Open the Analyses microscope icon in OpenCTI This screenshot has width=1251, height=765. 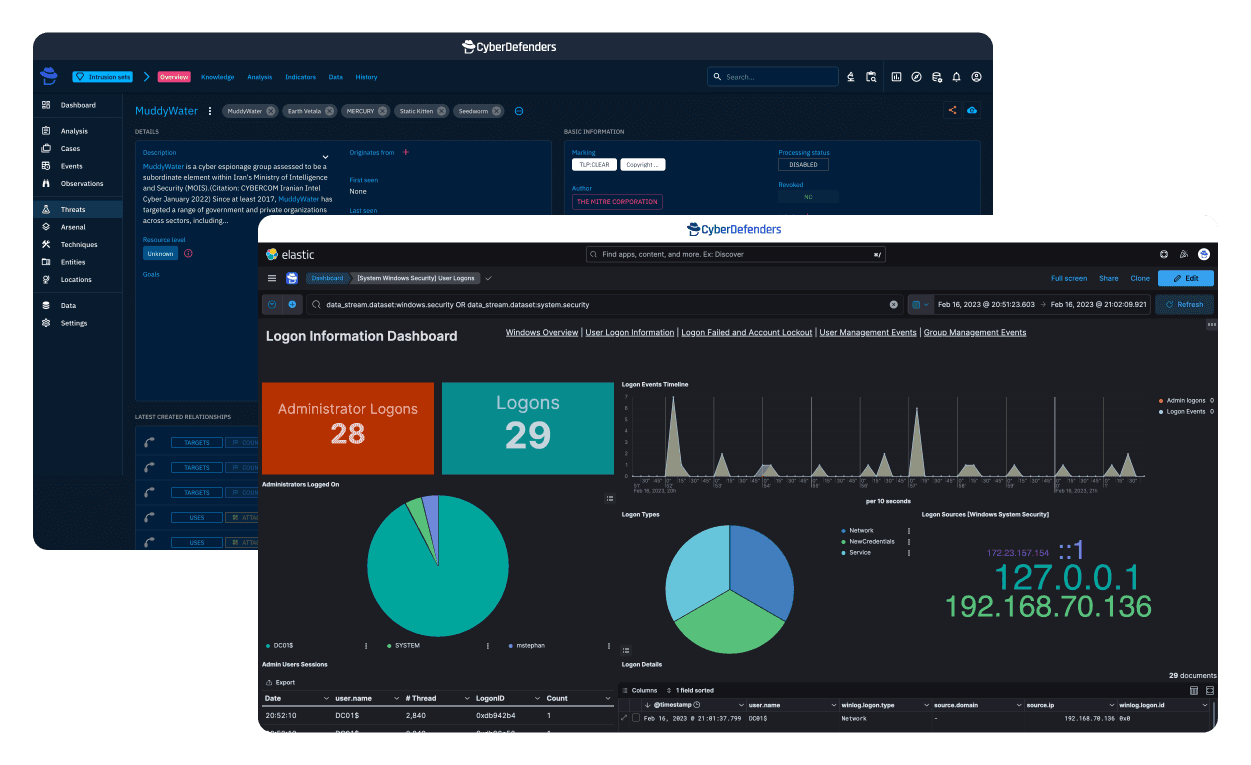(x=851, y=76)
